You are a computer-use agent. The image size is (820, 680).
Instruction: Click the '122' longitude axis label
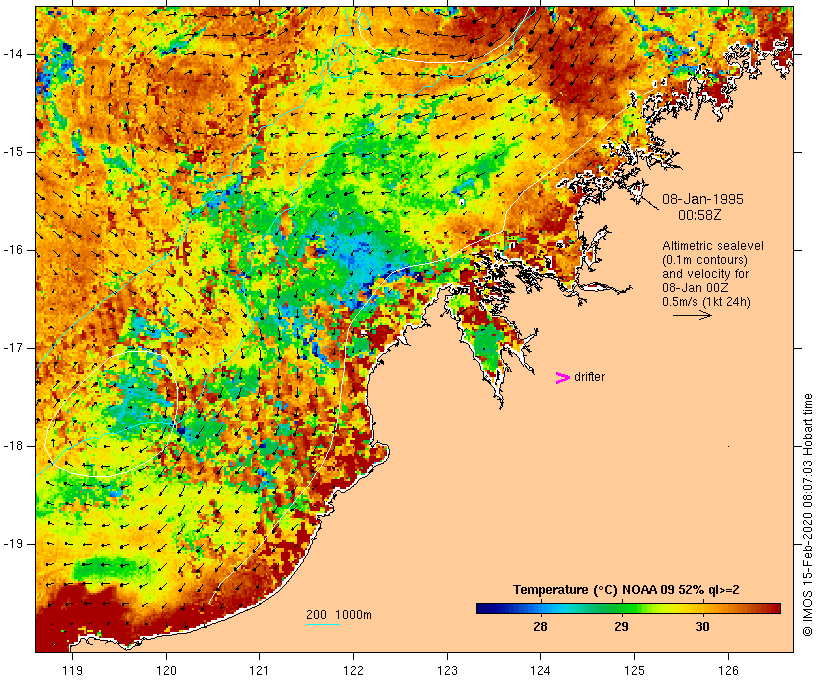click(x=353, y=670)
